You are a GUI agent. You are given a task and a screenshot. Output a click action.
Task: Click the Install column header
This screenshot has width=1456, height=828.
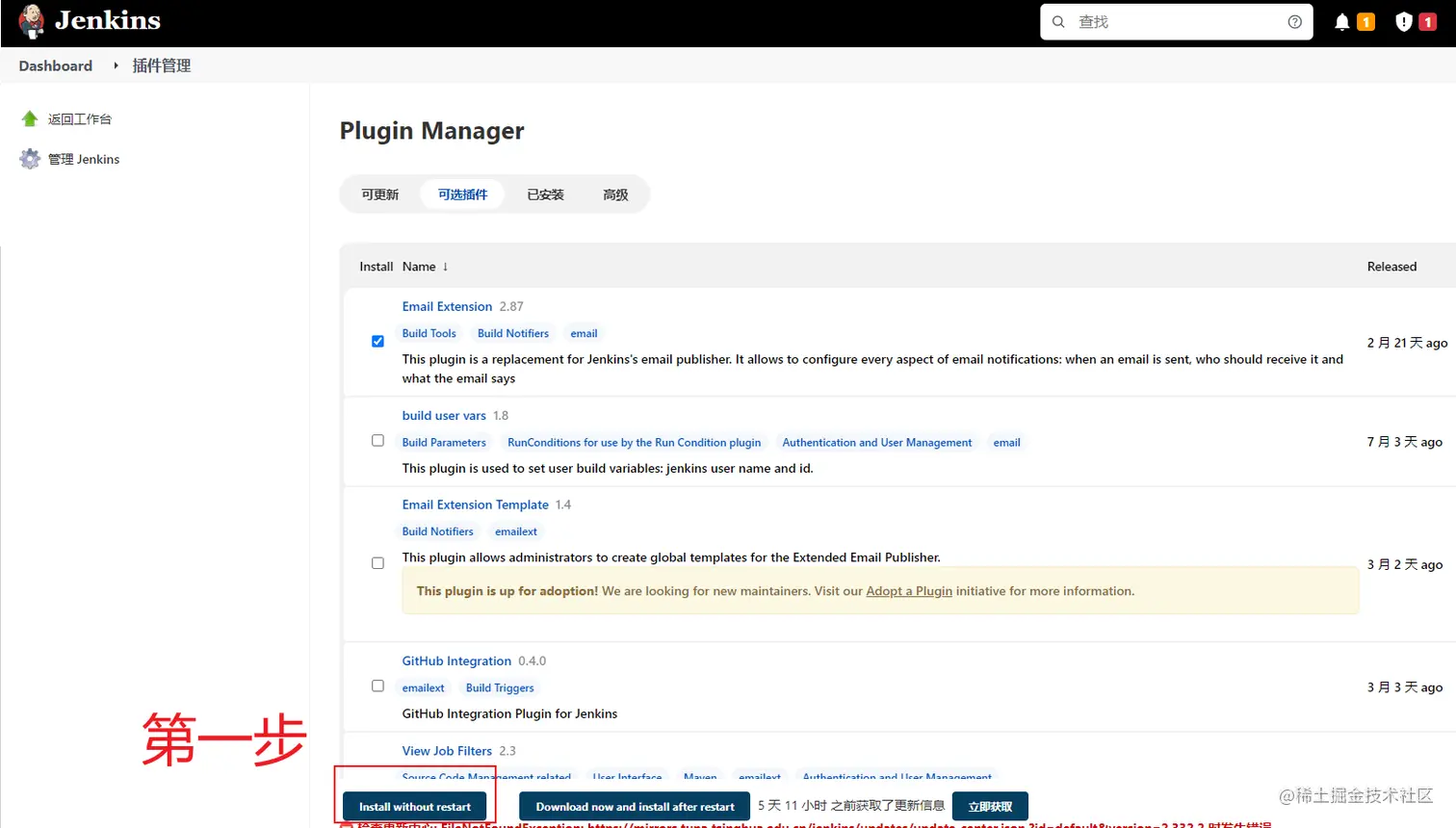point(376,266)
